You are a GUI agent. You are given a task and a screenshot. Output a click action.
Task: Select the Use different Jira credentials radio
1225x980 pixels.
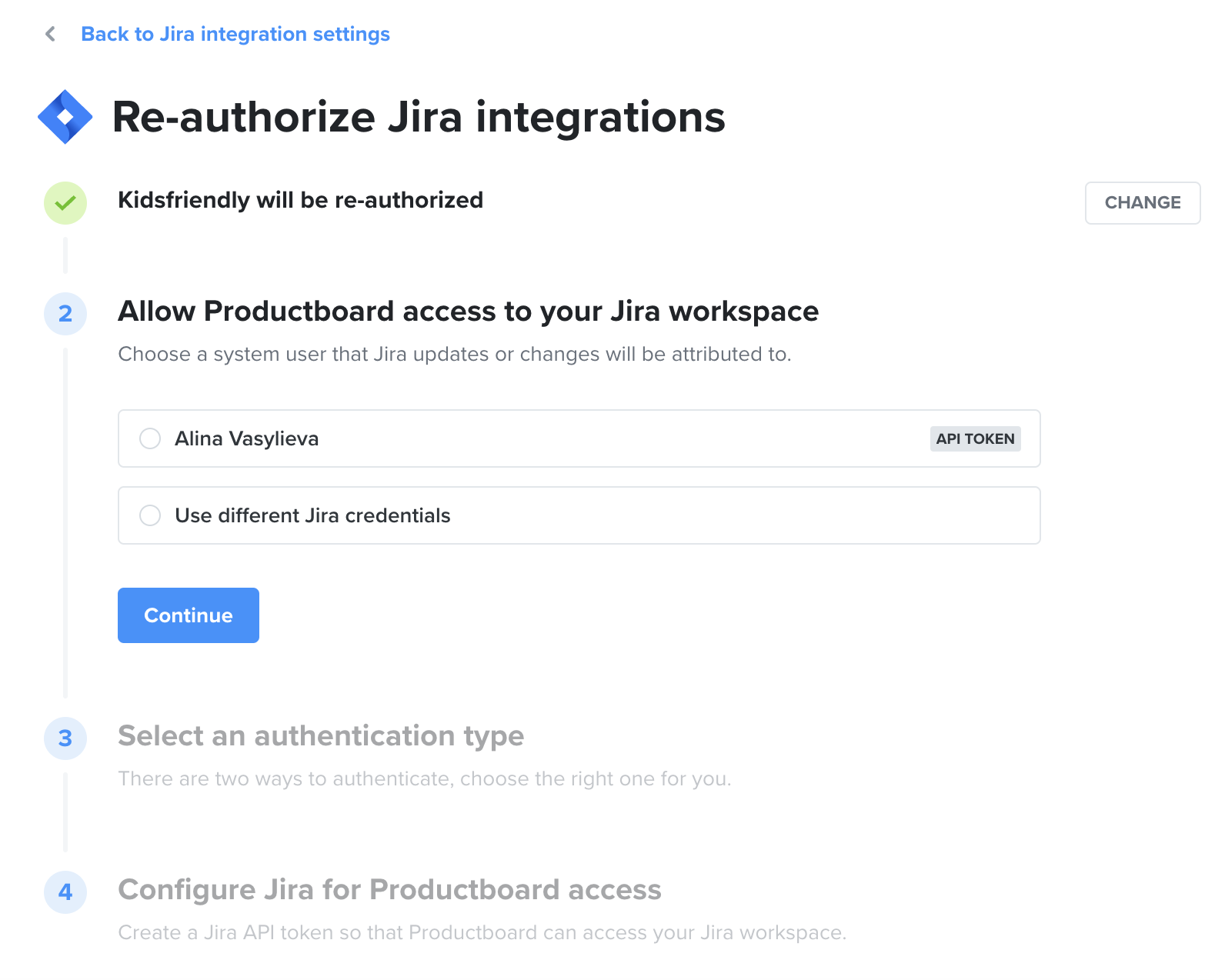coord(150,515)
